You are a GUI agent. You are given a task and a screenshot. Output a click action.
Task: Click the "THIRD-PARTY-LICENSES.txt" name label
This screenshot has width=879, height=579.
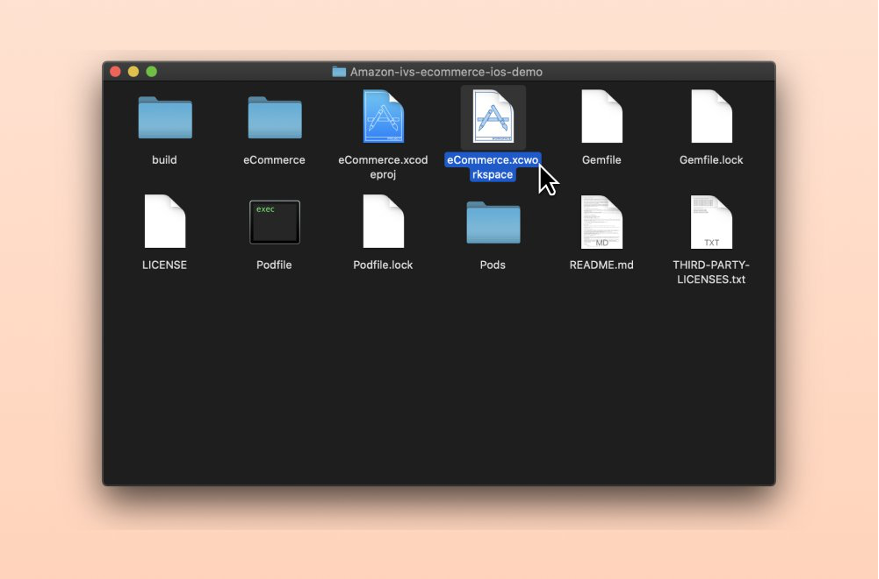point(711,272)
